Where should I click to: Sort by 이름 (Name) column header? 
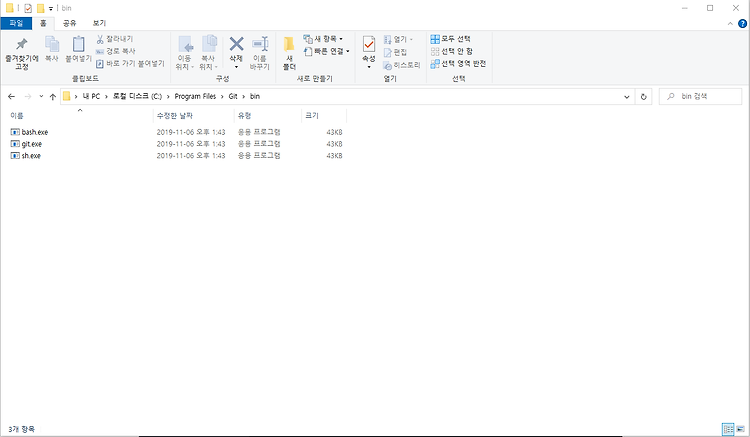[x=17, y=116]
